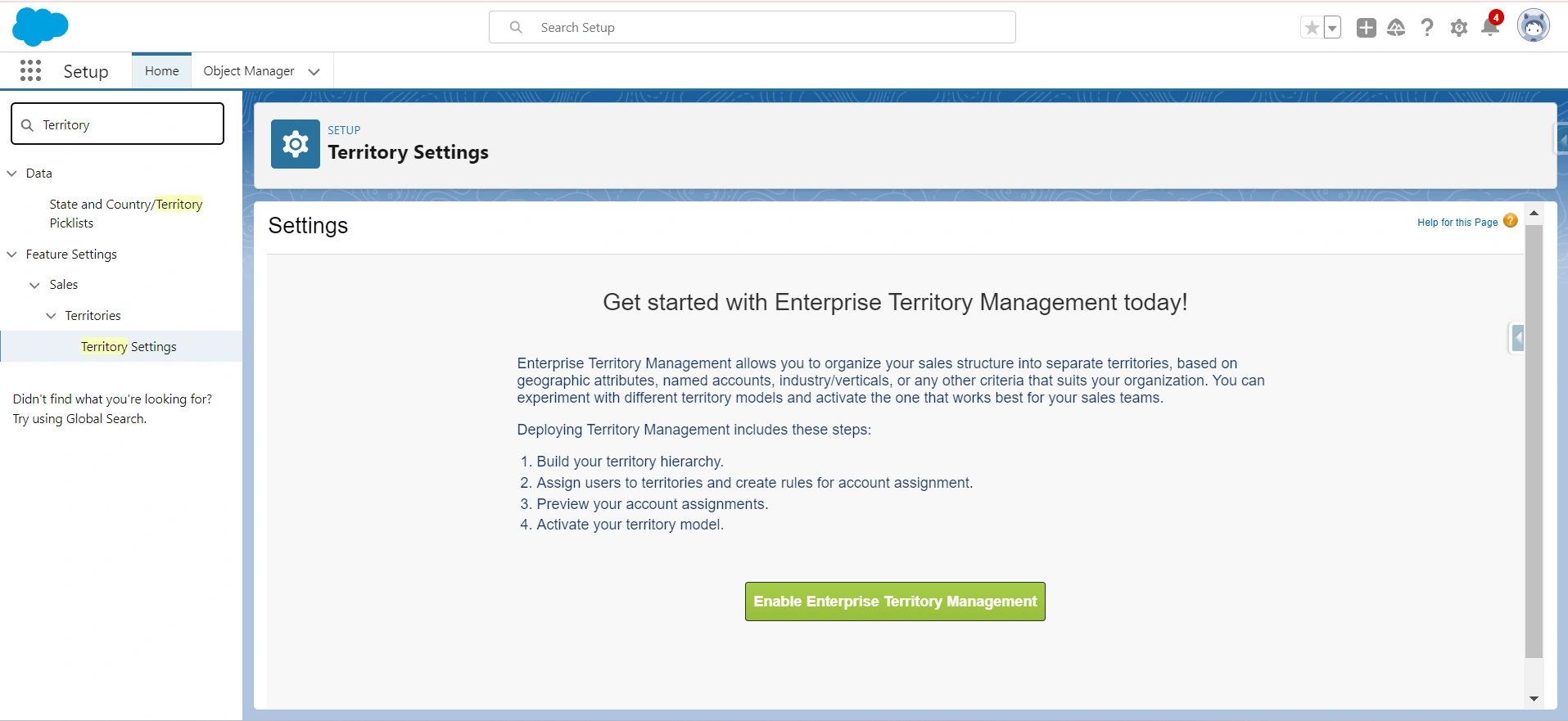Collapse the Sales tree node

pyautogui.click(x=34, y=285)
